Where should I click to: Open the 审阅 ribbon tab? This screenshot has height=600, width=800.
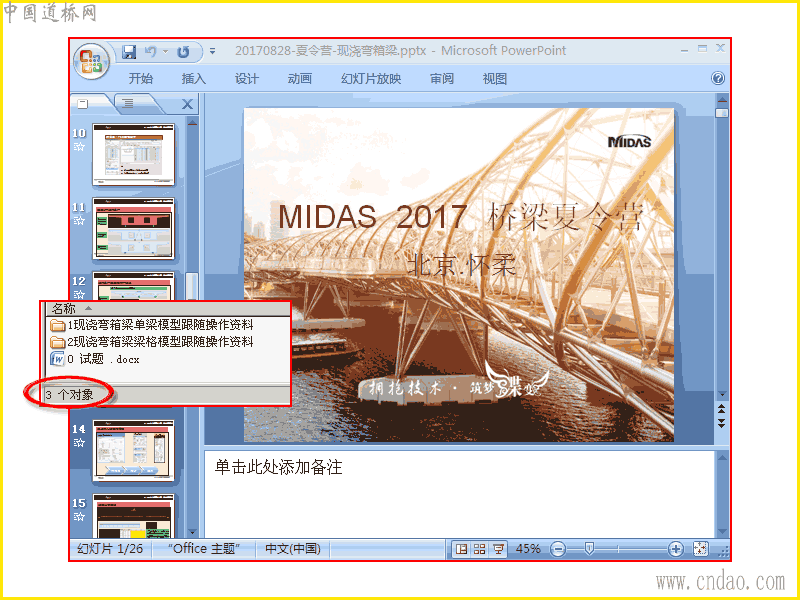(x=442, y=79)
